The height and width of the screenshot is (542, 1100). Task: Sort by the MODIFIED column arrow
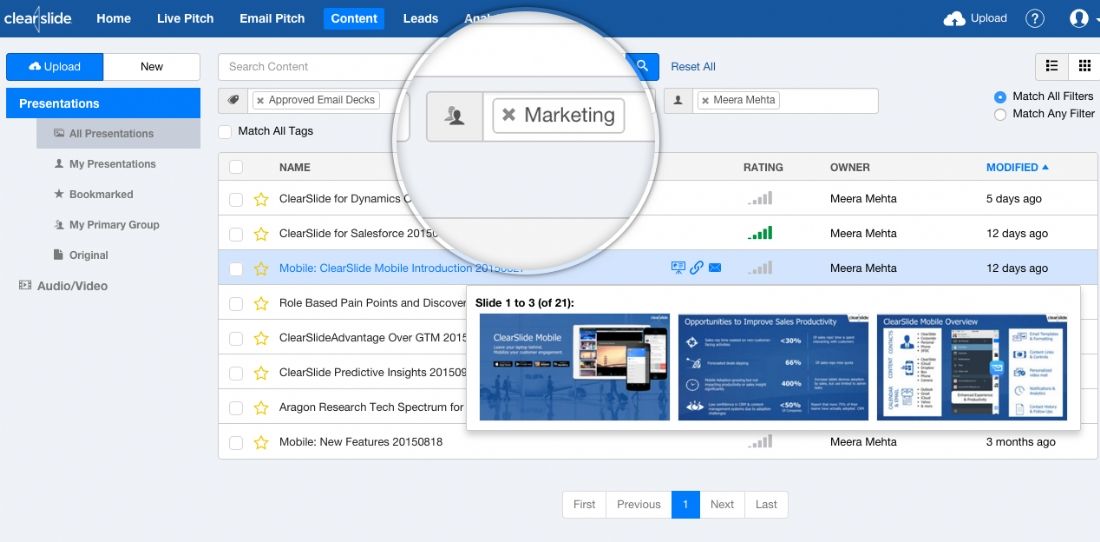(1045, 168)
